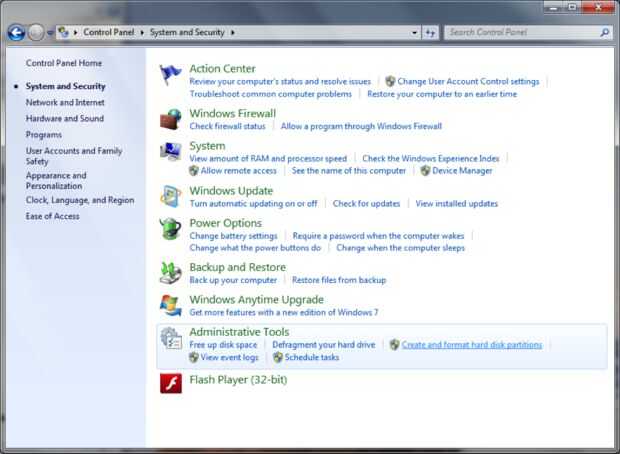This screenshot has width=620, height=454.
Task: Click the System computer icon
Action: point(170,151)
